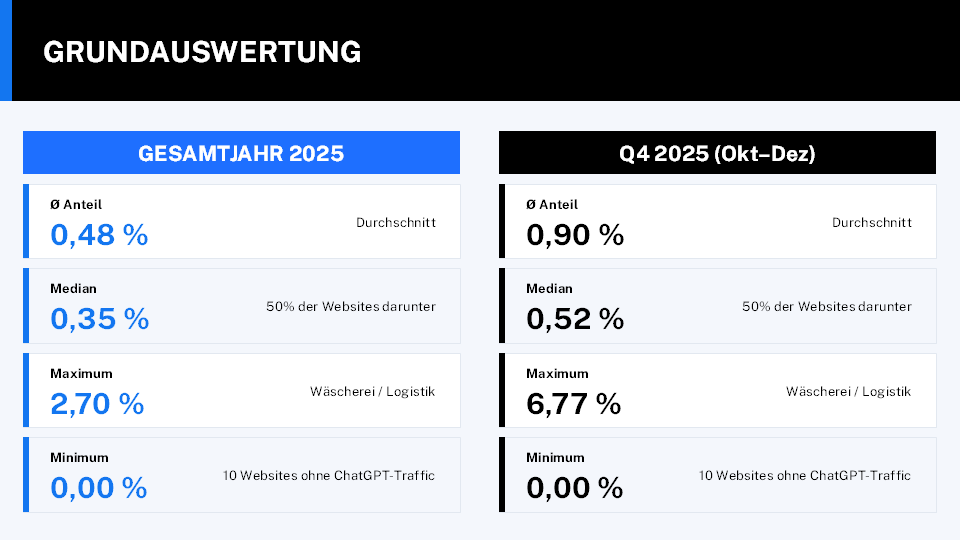Click the Maximum label above 6,77 %
The image size is (960, 540).
click(557, 373)
